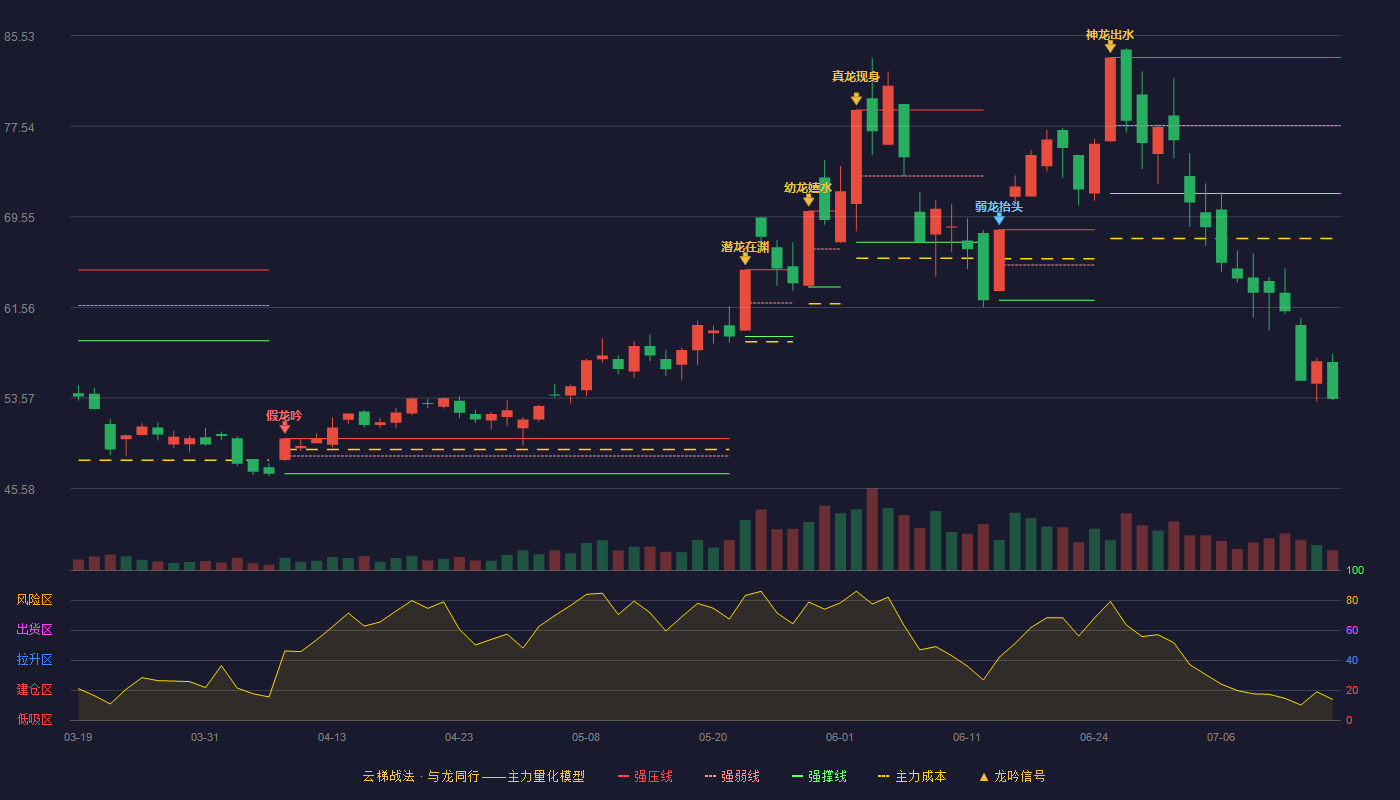
Task: Toggle the 强压线 legend series
Action: pyautogui.click(x=645, y=776)
